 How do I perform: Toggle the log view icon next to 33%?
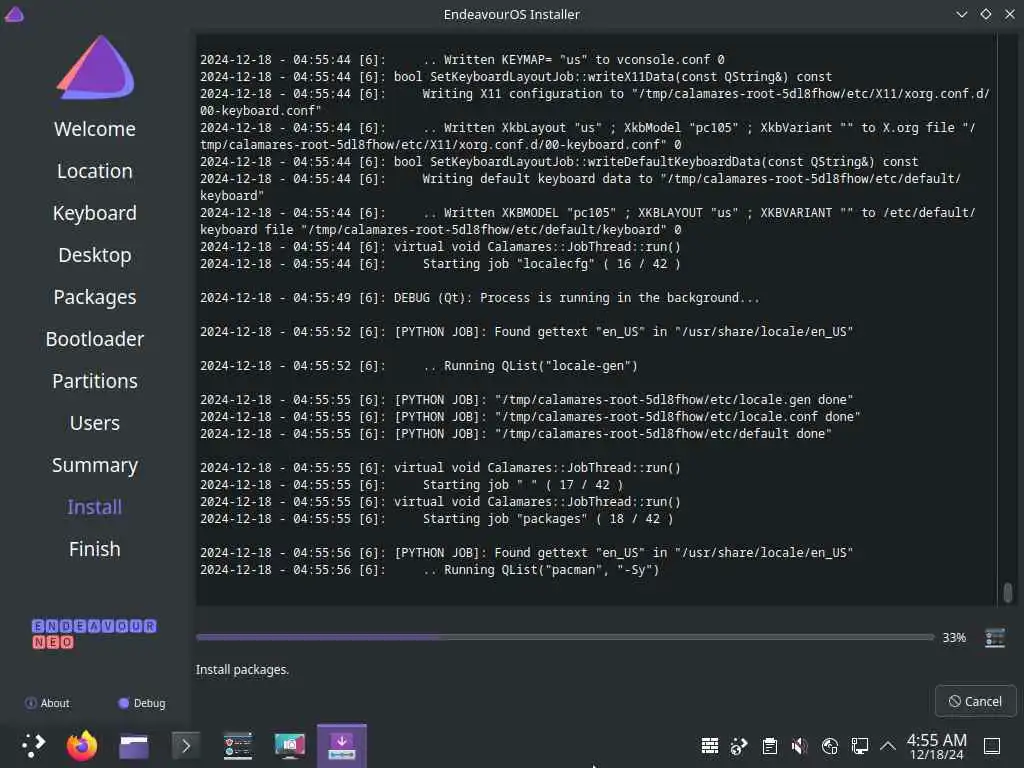(x=995, y=637)
